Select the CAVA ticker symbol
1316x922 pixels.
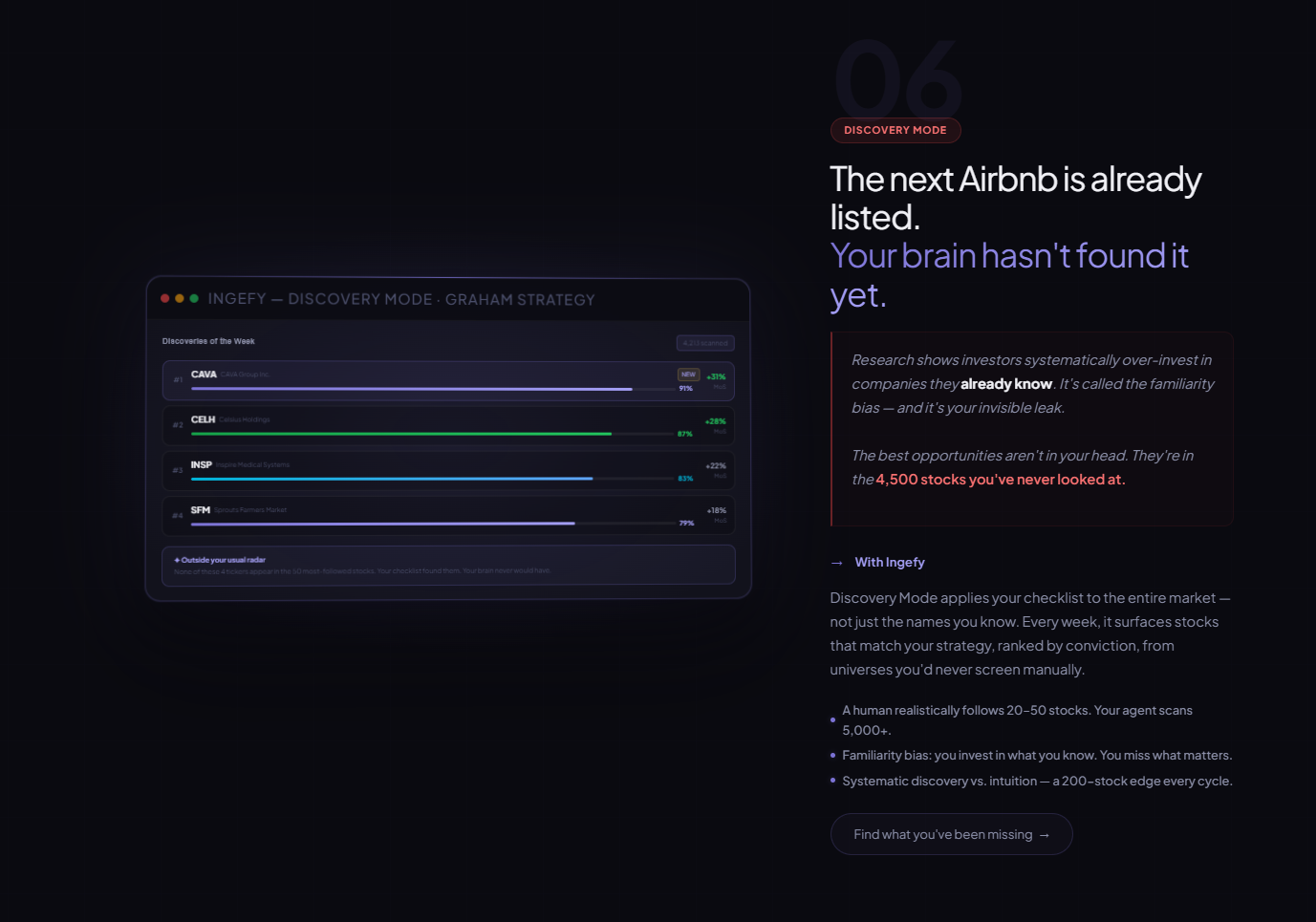pyautogui.click(x=204, y=375)
